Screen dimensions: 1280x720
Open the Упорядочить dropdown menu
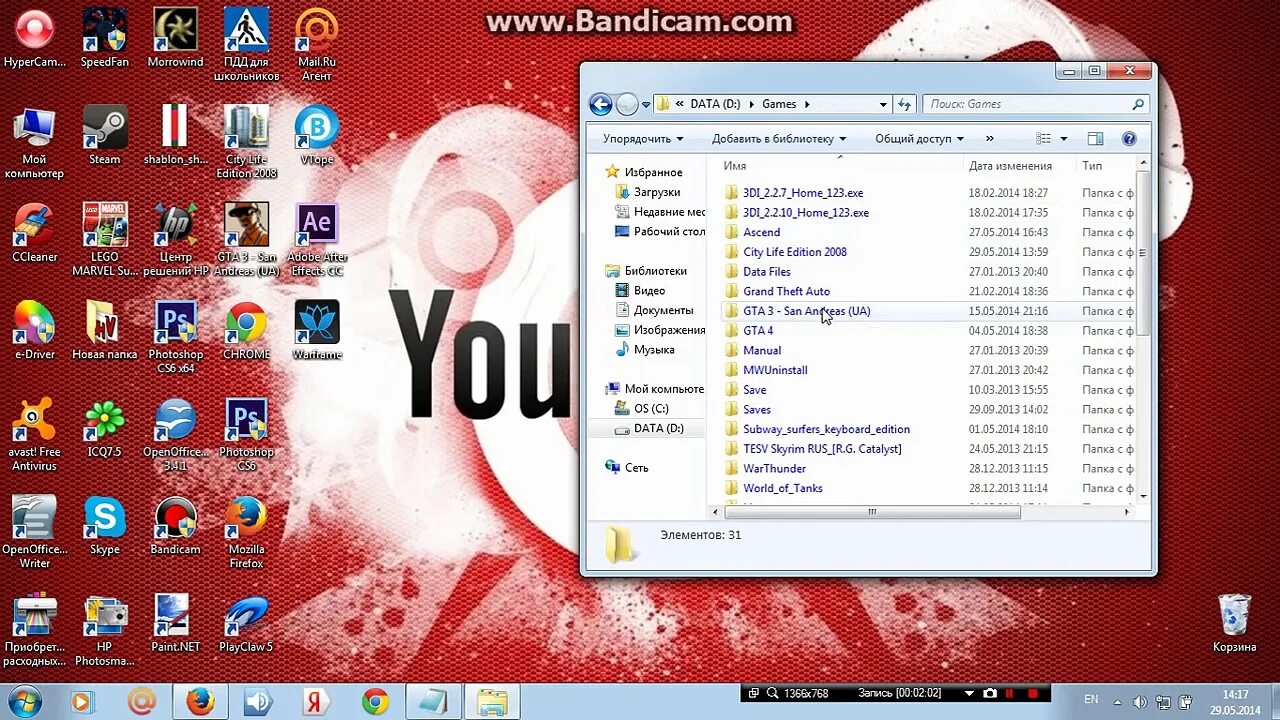coord(643,139)
